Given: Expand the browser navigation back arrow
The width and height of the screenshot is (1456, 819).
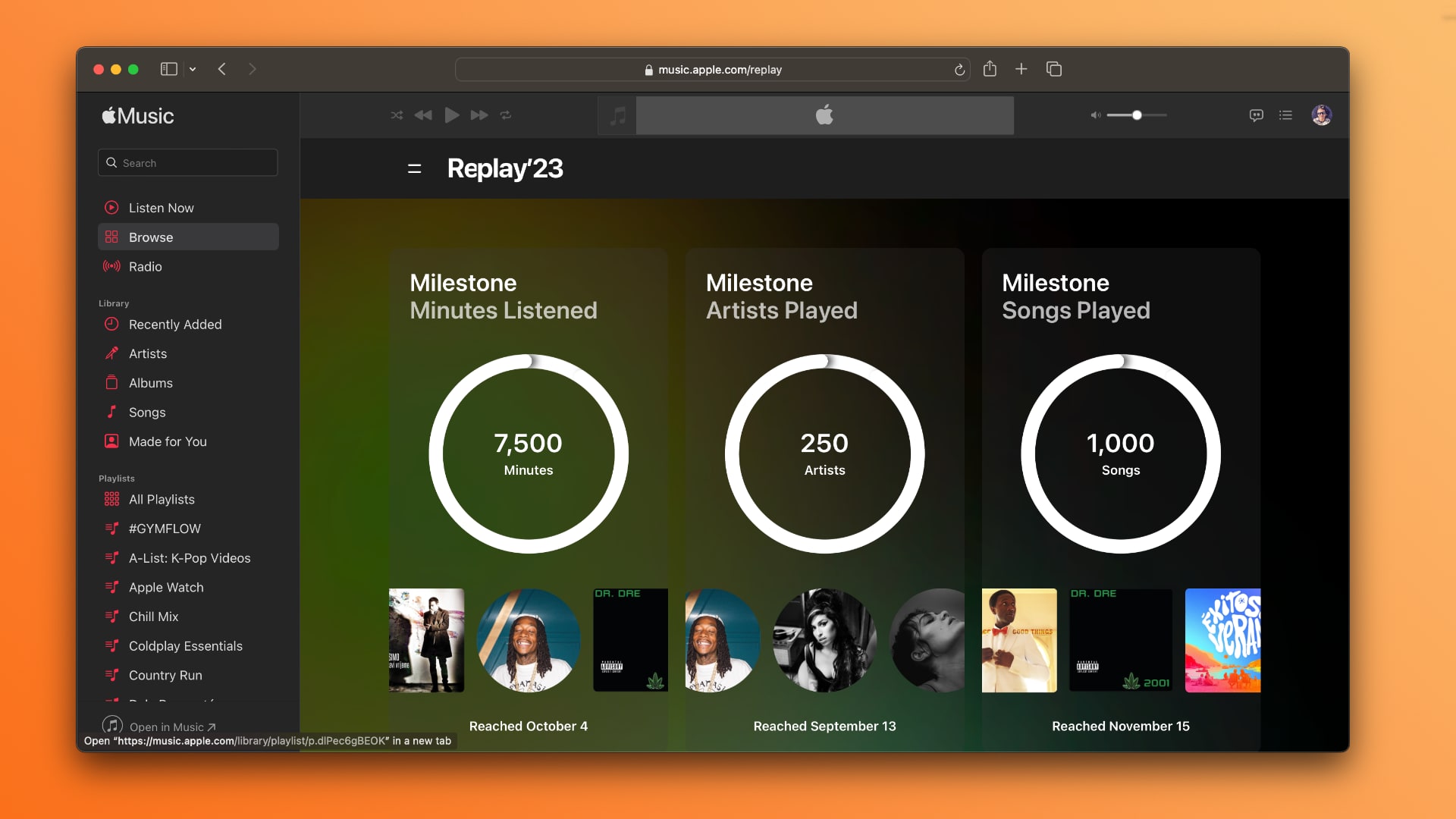Looking at the screenshot, I should click(x=222, y=68).
